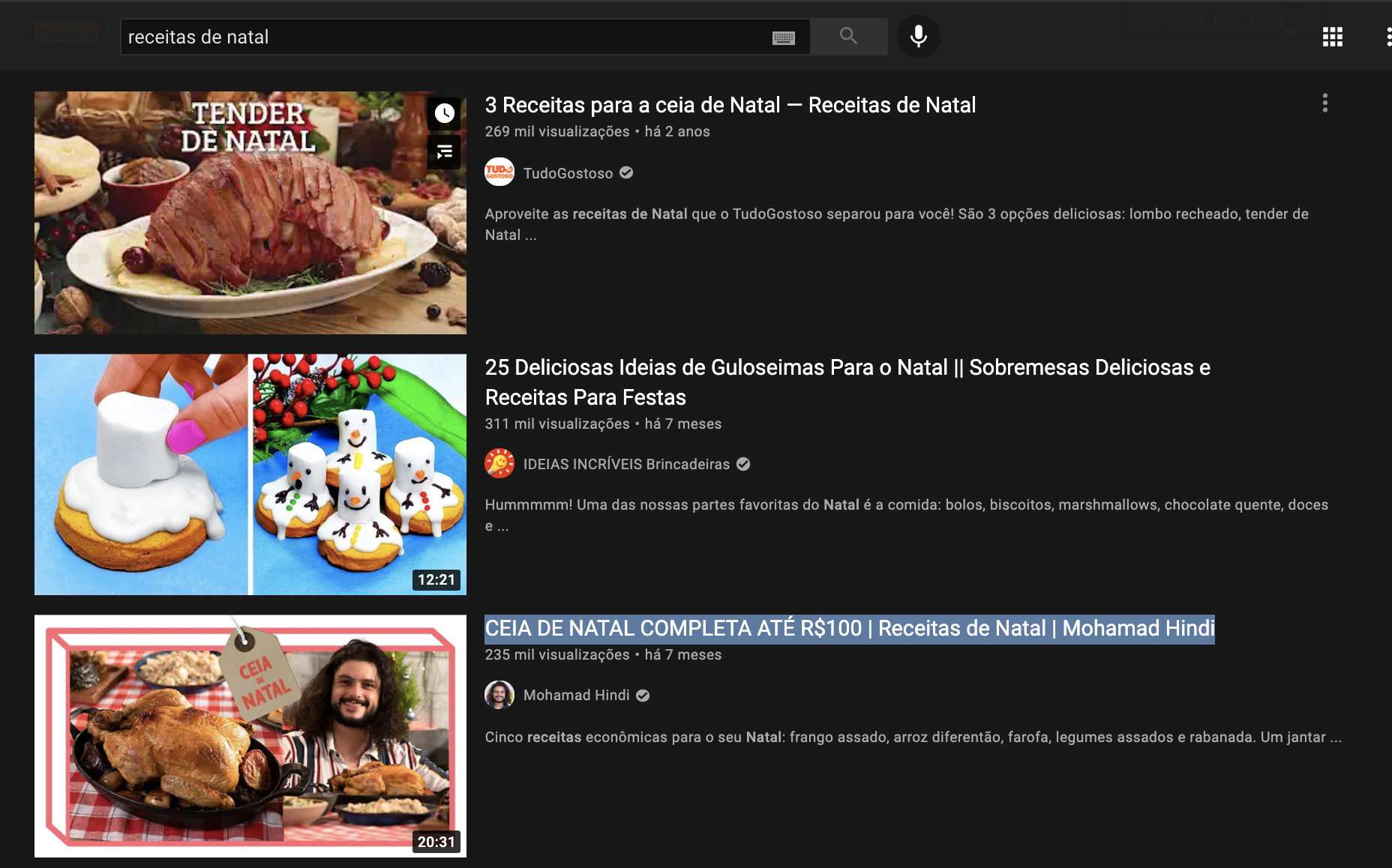This screenshot has height=868, width=1392.
Task: Save first video to Watch Later
Action: tap(444, 114)
